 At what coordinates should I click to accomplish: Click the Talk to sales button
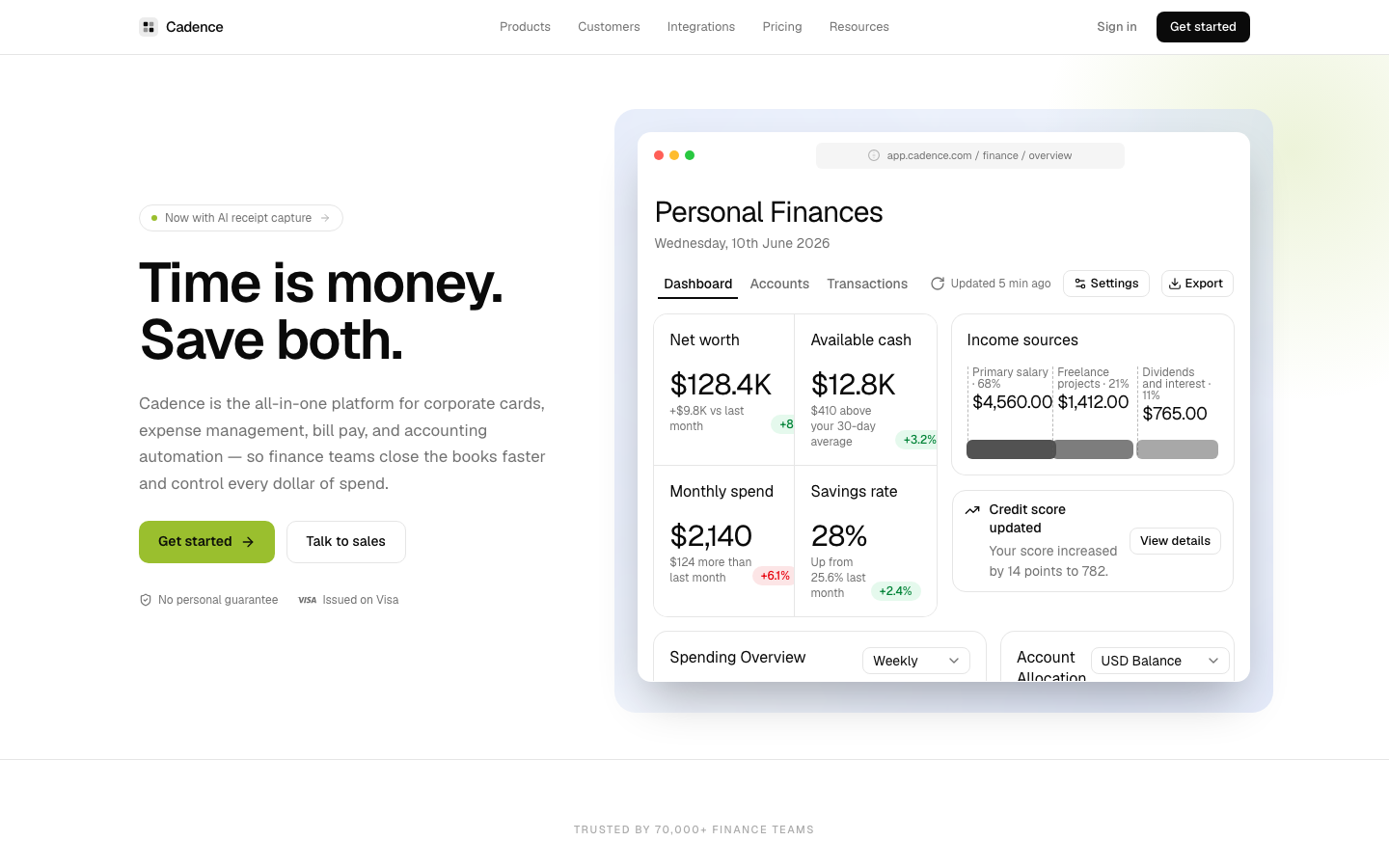pos(346,542)
